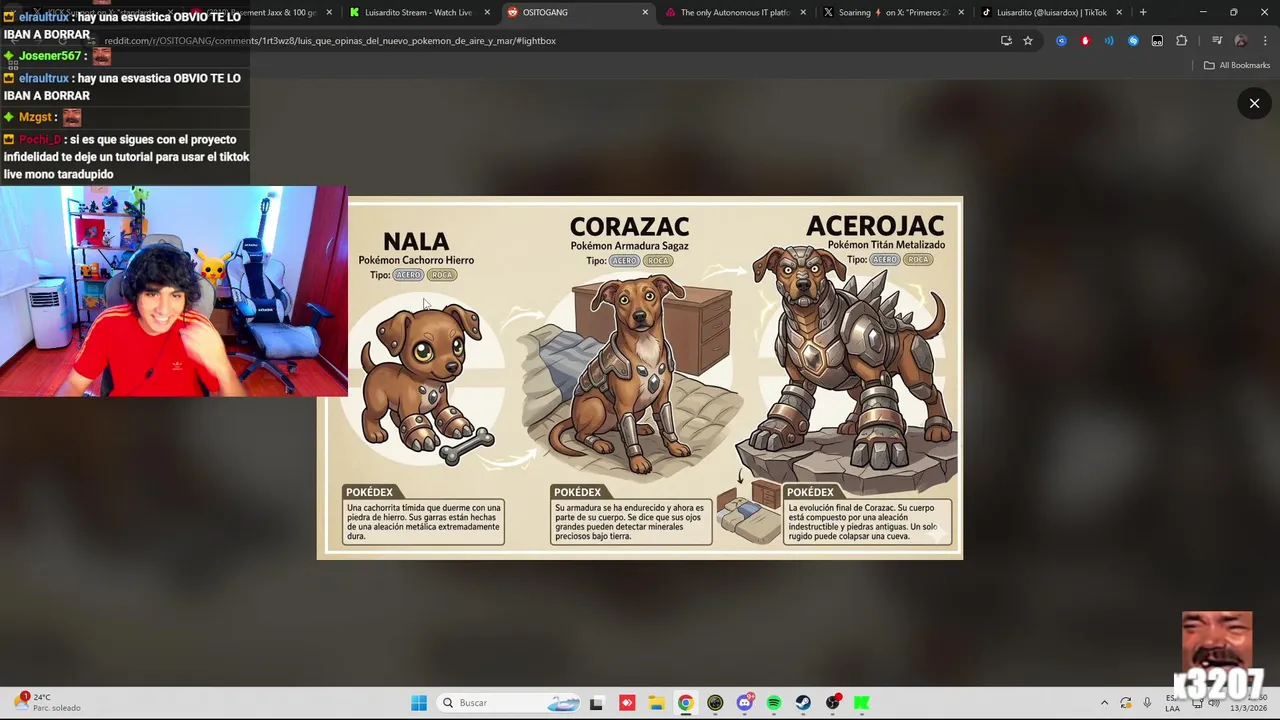Open Task View on the taskbar
The image size is (1280, 720).
tap(597, 703)
